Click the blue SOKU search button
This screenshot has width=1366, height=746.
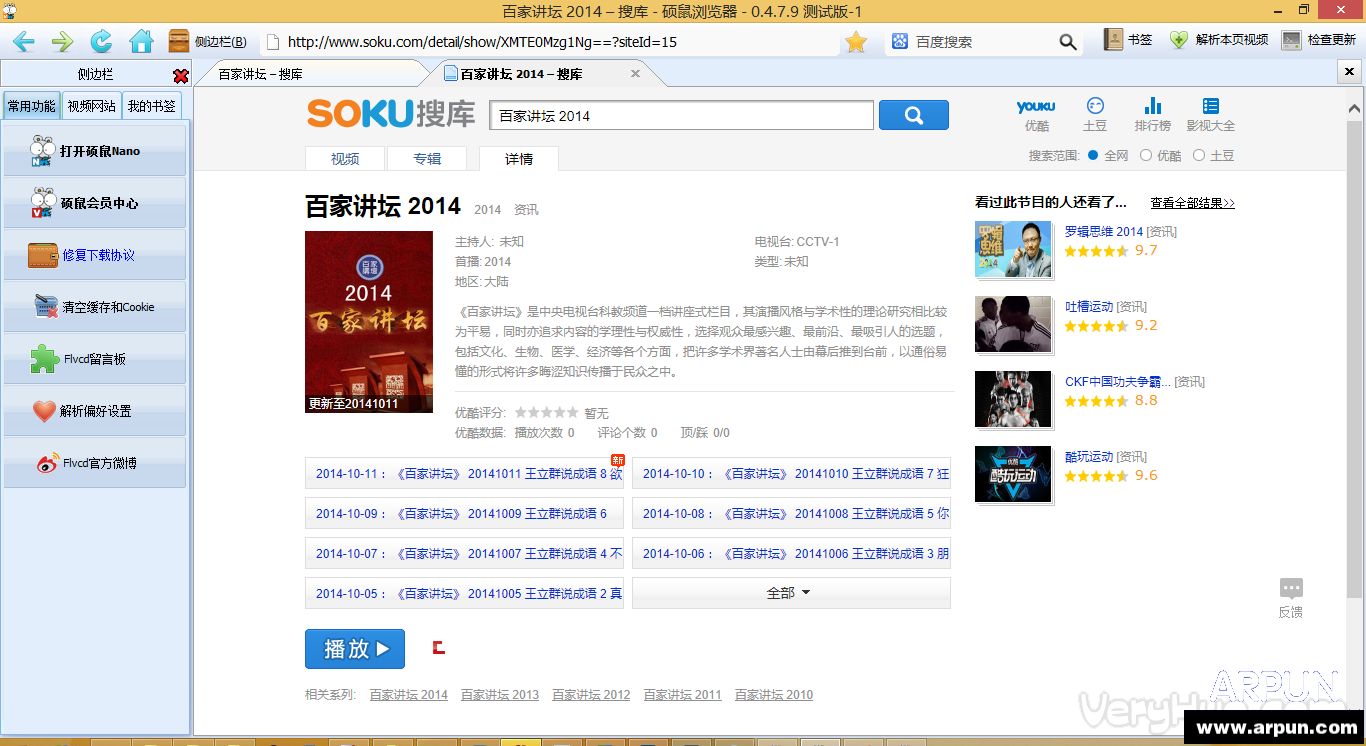913,115
